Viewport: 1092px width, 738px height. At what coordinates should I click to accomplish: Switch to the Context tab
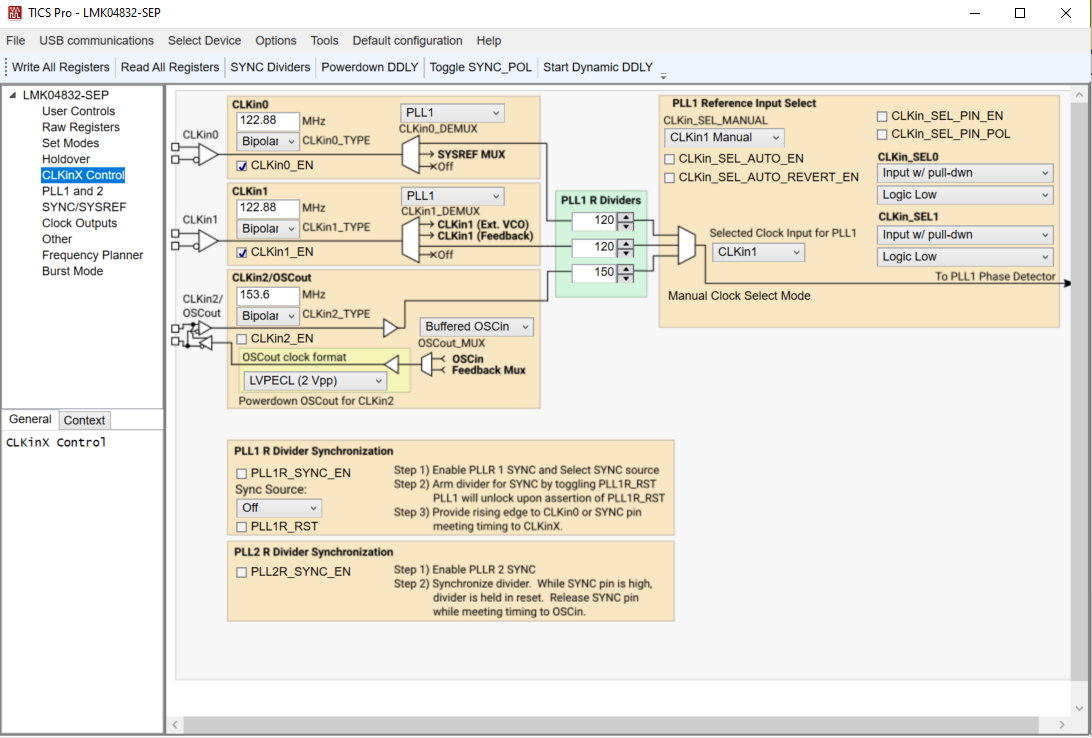coord(84,419)
